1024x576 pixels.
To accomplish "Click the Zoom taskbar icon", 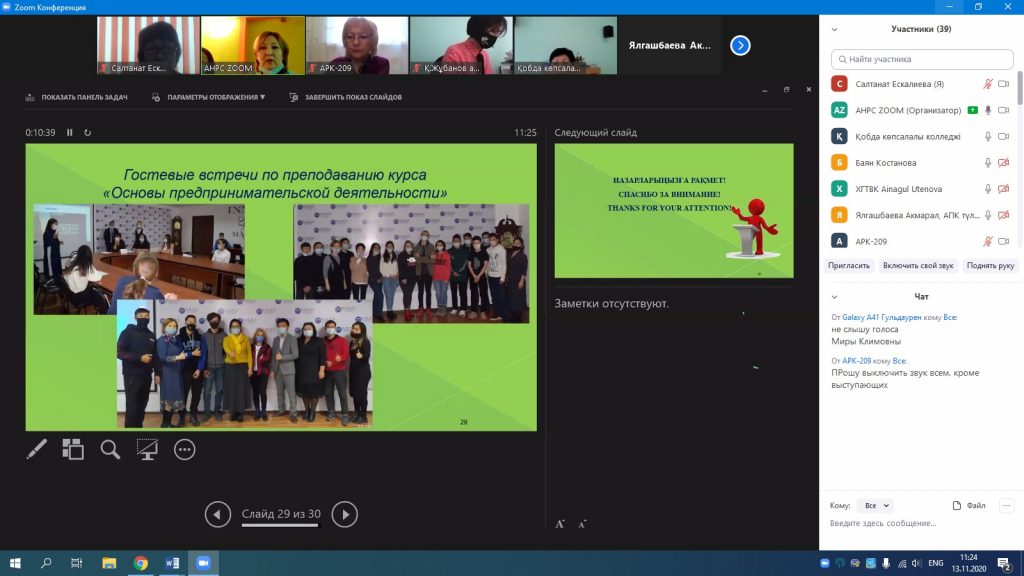I will point(203,563).
